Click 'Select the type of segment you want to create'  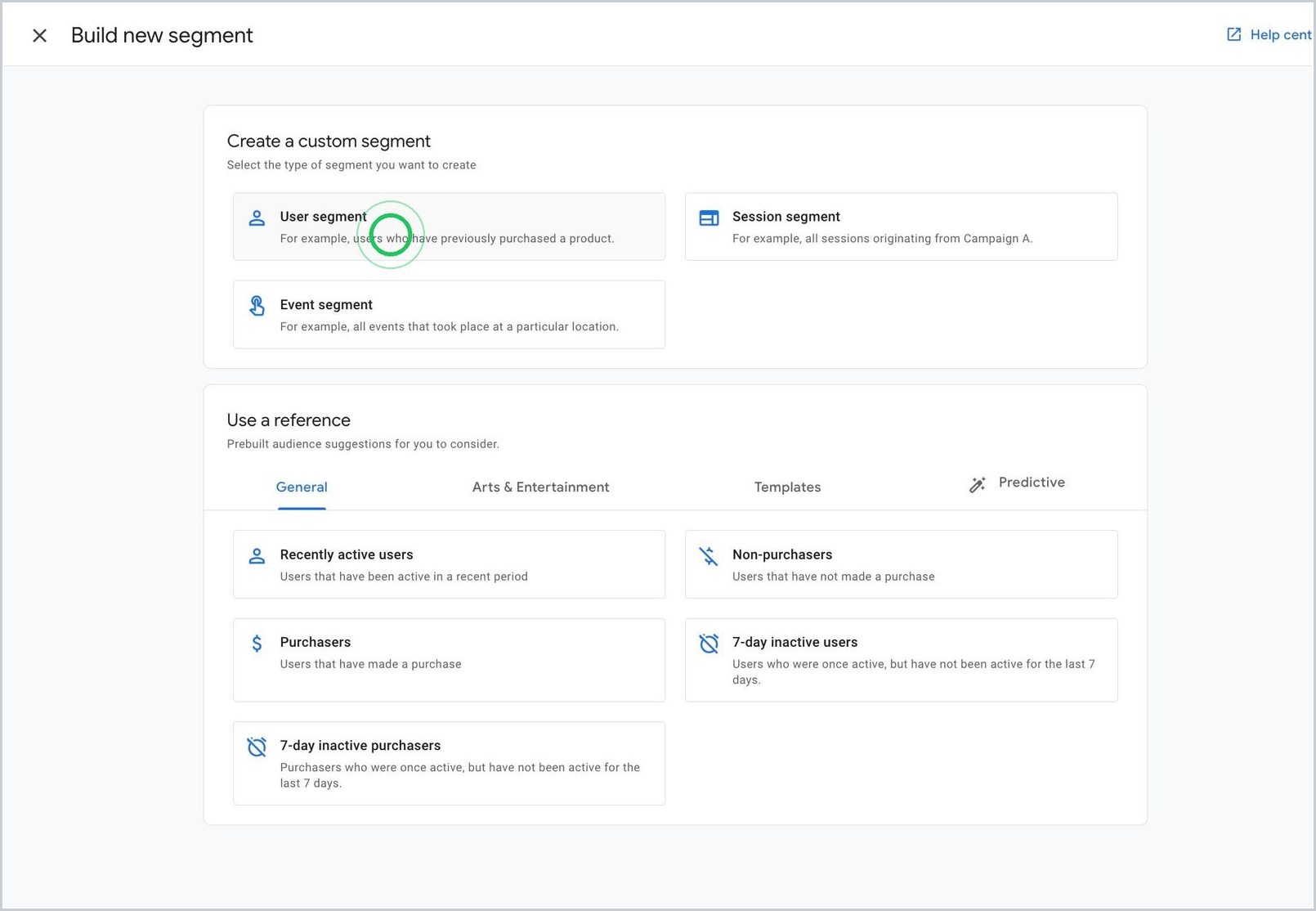(351, 165)
